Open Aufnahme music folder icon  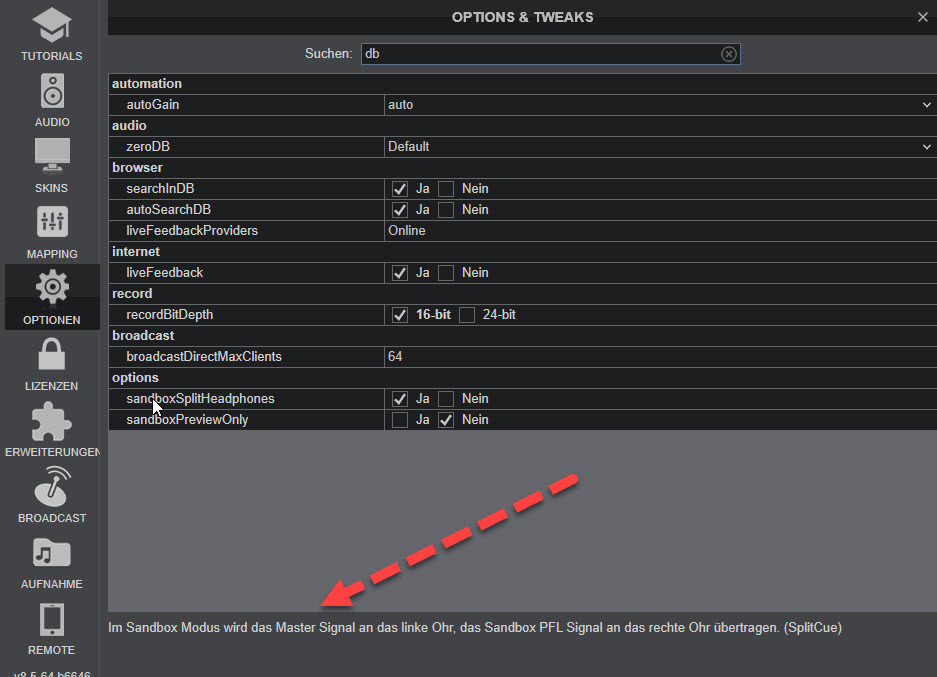52,553
